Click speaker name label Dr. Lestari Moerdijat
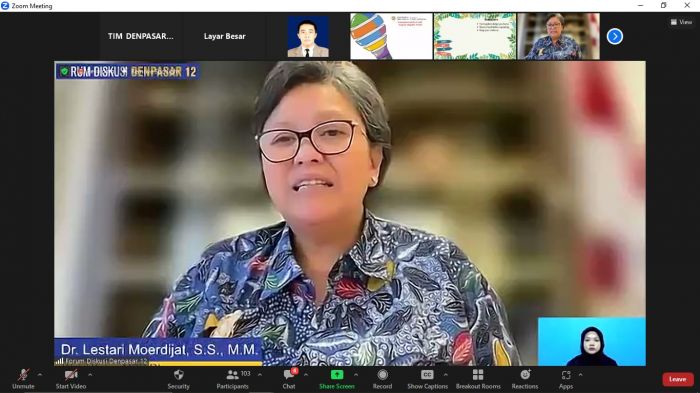The width and height of the screenshot is (700, 393). pos(159,349)
